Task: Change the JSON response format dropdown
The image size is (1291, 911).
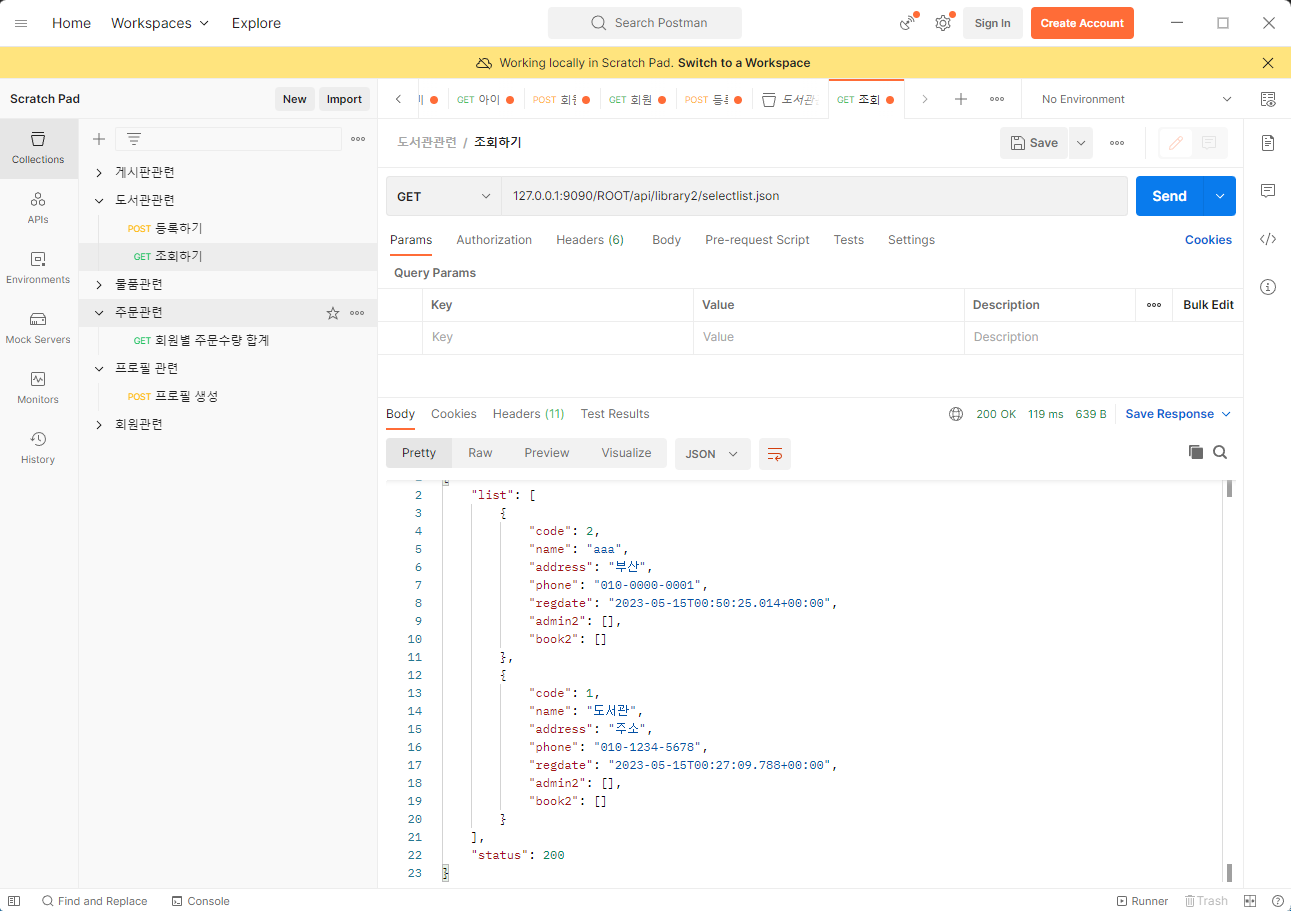Action: pyautogui.click(x=713, y=454)
